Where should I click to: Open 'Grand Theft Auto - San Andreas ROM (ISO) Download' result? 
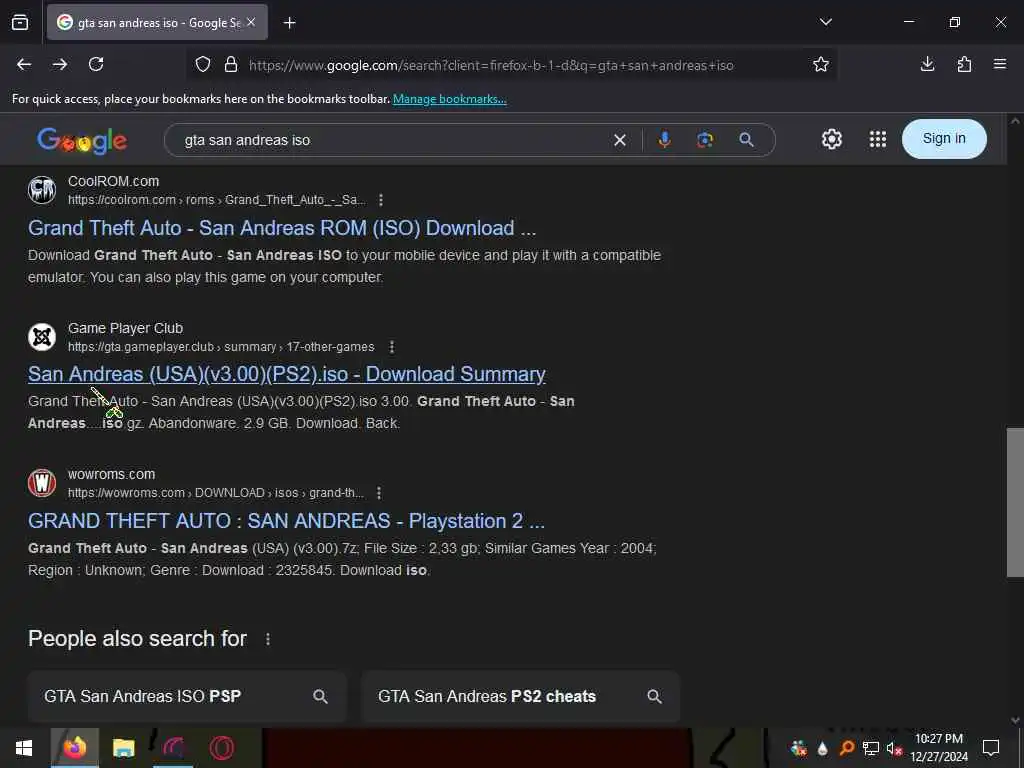pyautogui.click(x=282, y=228)
